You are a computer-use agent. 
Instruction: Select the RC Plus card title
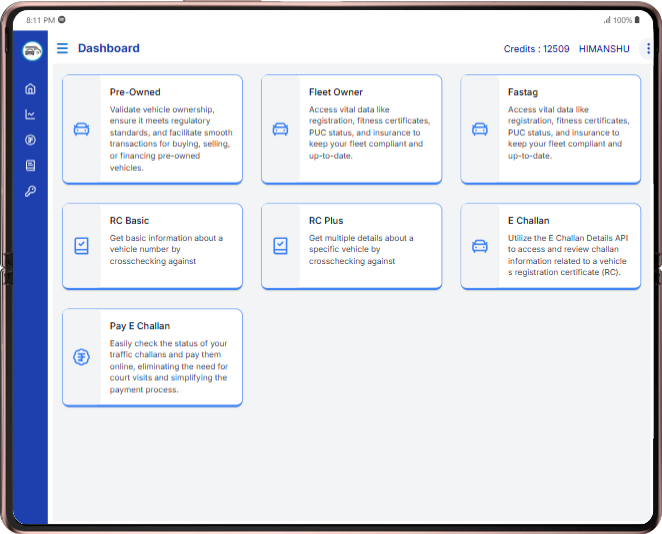pyautogui.click(x=326, y=220)
